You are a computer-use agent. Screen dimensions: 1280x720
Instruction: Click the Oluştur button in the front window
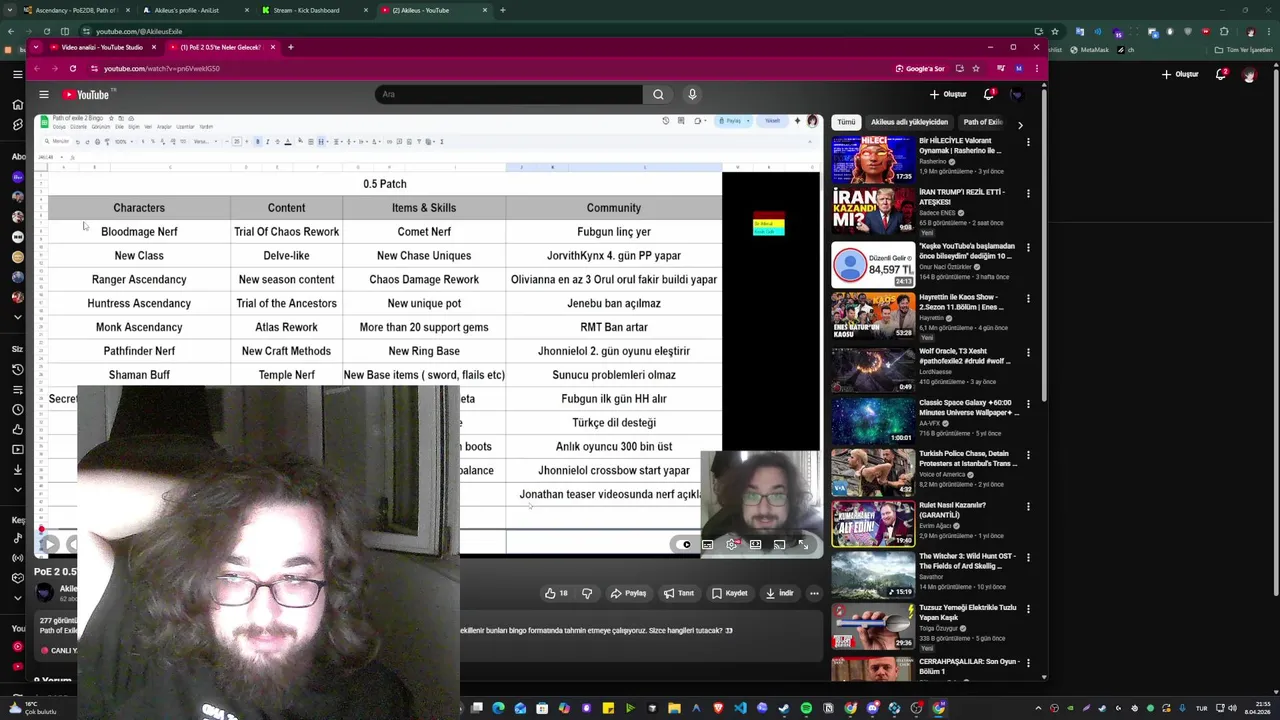(948, 94)
